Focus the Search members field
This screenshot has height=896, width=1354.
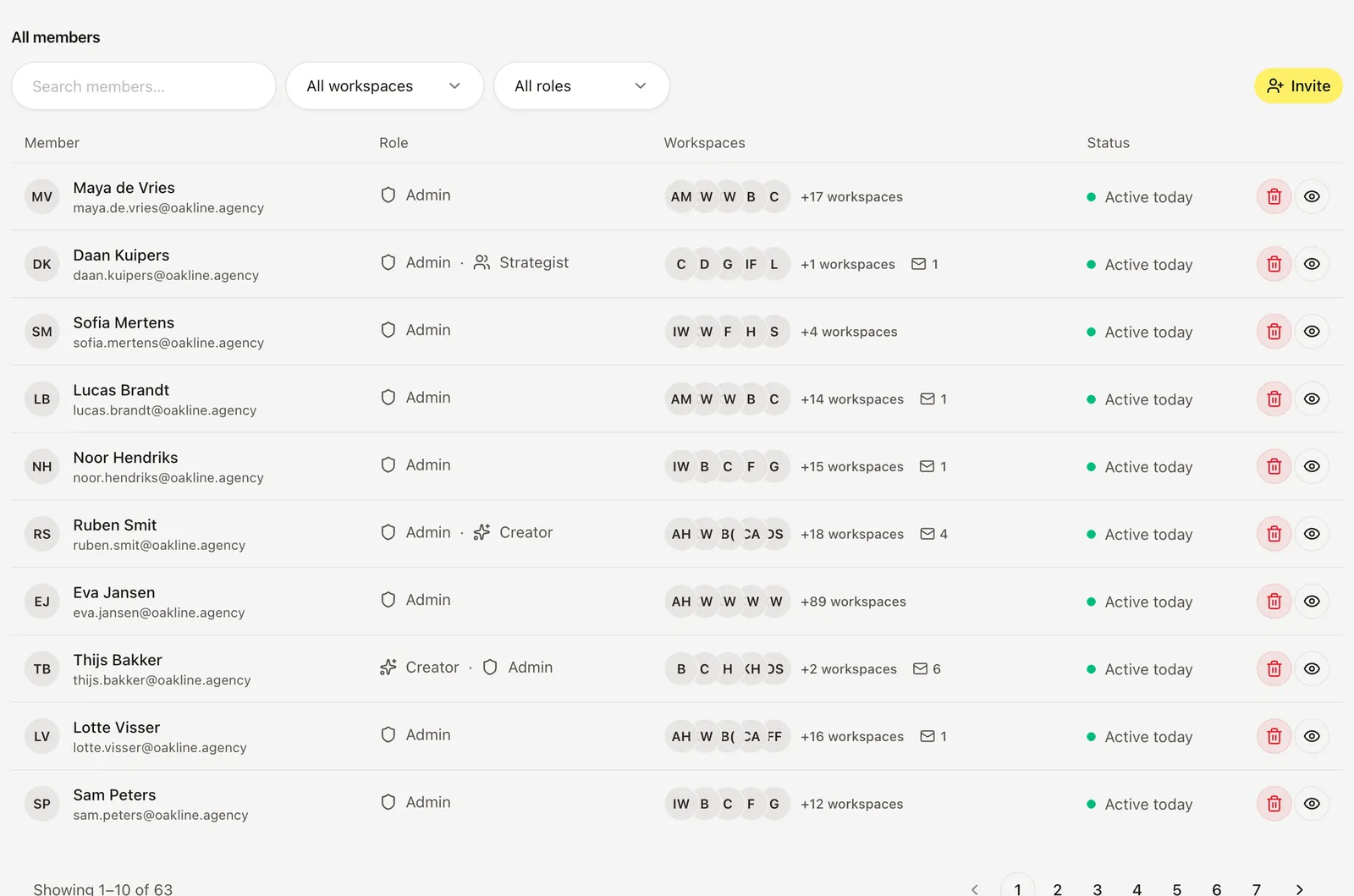[x=144, y=85]
